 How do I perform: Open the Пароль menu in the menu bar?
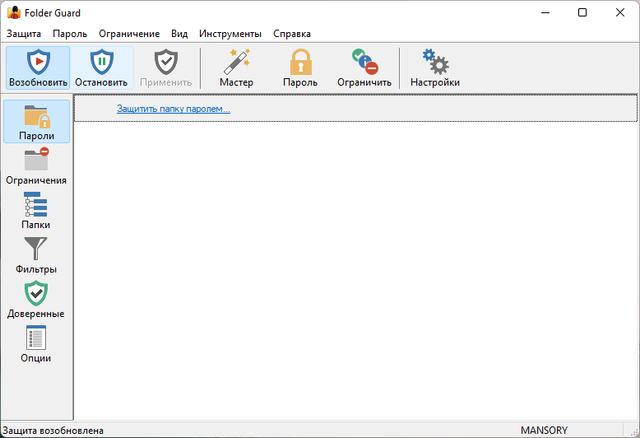tap(70, 34)
